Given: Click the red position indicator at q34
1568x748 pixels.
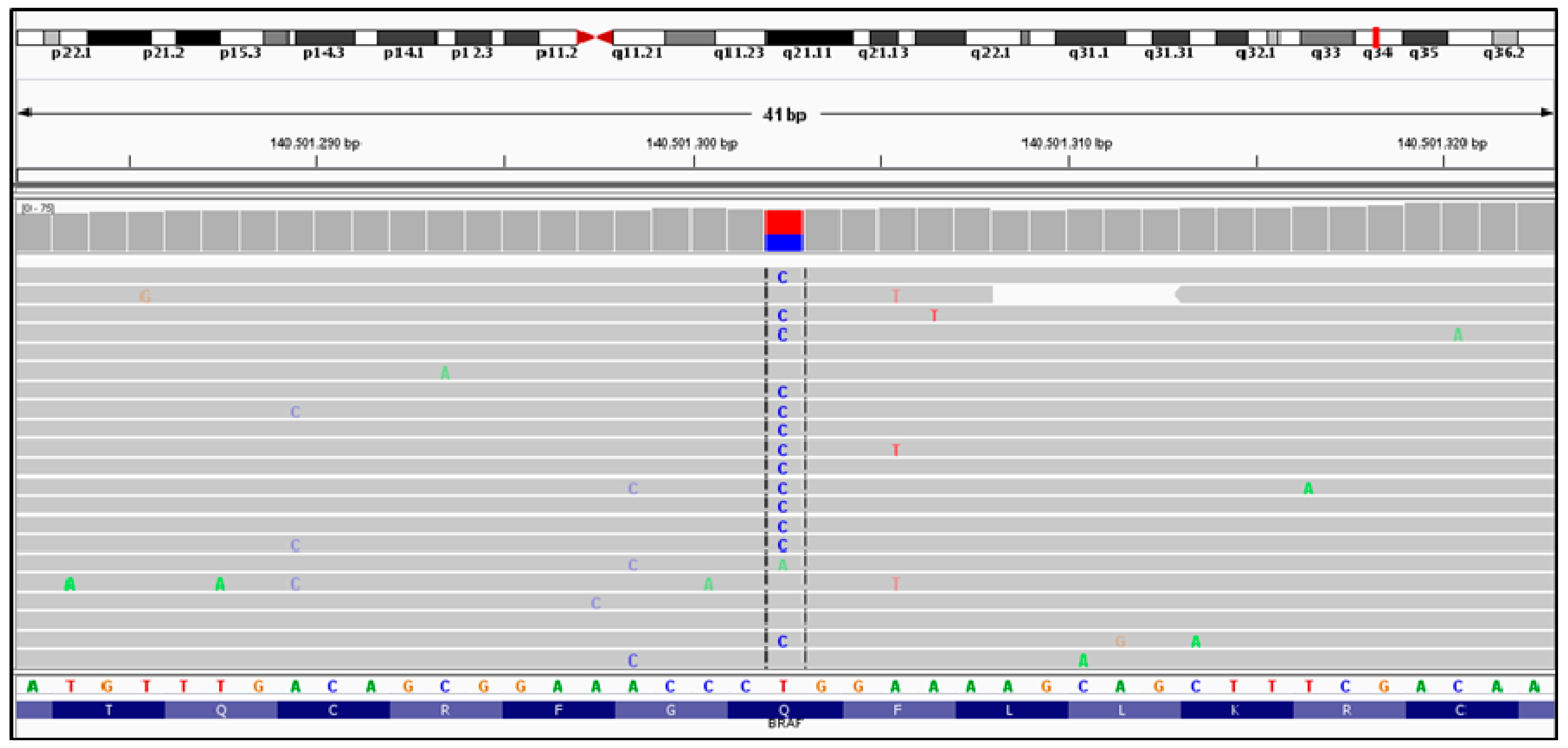Looking at the screenshot, I should 1376,38.
